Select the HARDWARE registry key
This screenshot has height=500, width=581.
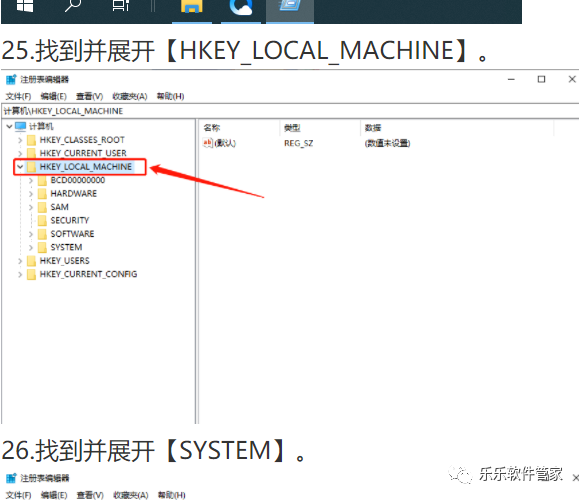click(x=73, y=193)
